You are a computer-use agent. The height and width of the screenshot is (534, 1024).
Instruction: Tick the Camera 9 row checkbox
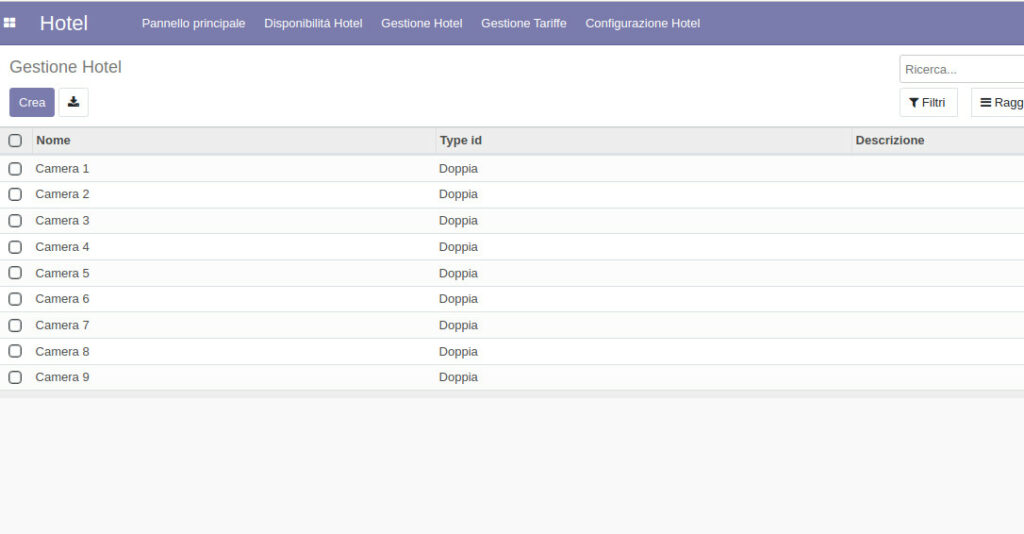15,377
